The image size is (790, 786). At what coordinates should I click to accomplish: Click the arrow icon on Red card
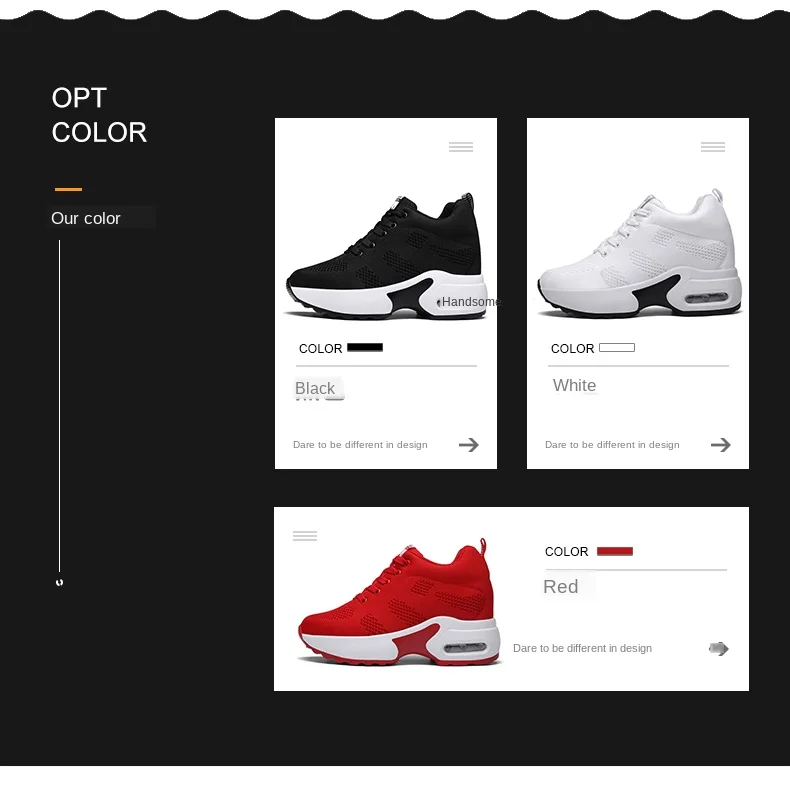718,648
